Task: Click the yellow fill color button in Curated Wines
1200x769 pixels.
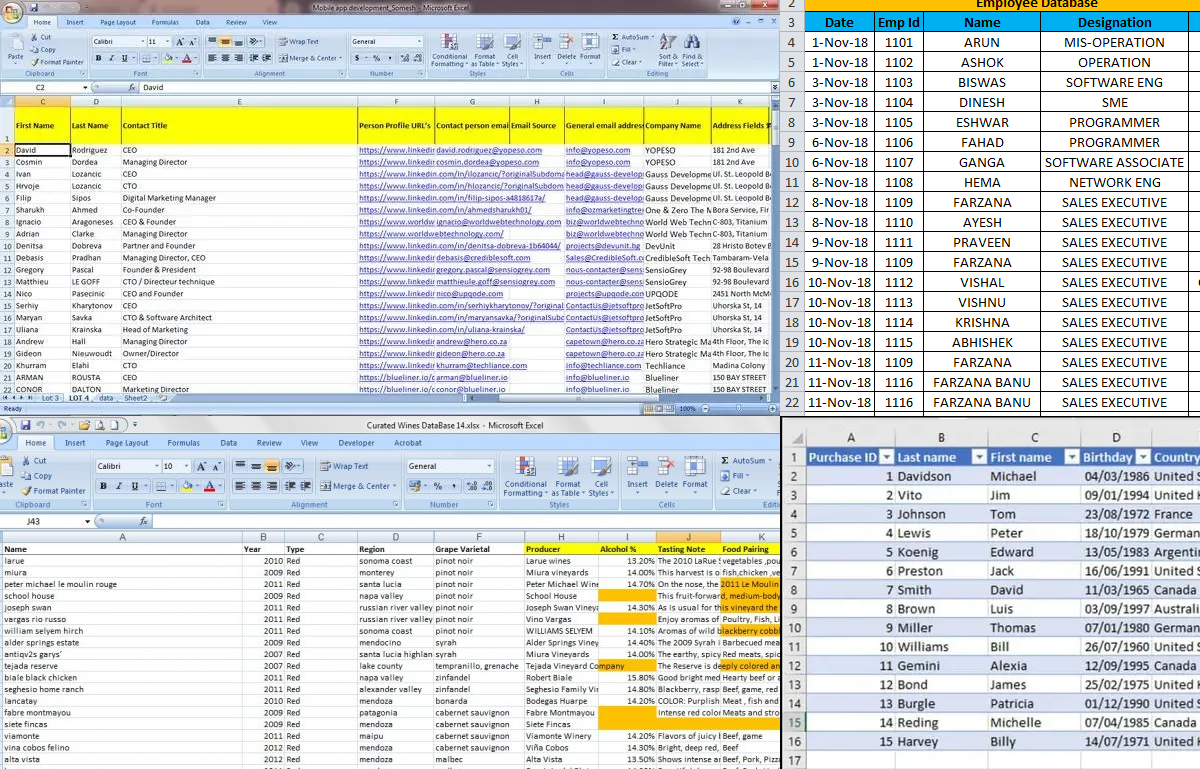Action: pyautogui.click(x=187, y=486)
